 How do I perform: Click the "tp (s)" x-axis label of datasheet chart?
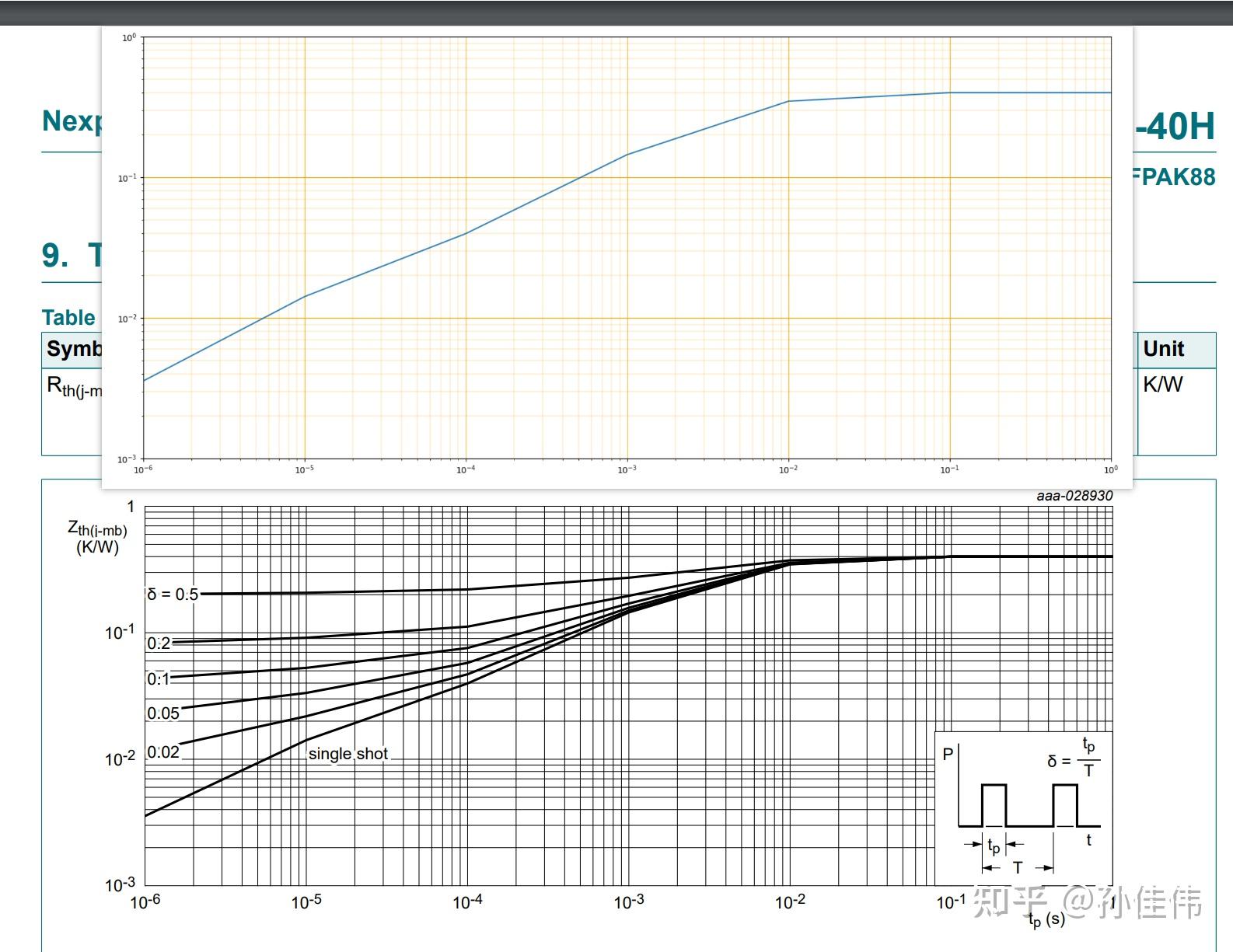click(x=1046, y=920)
